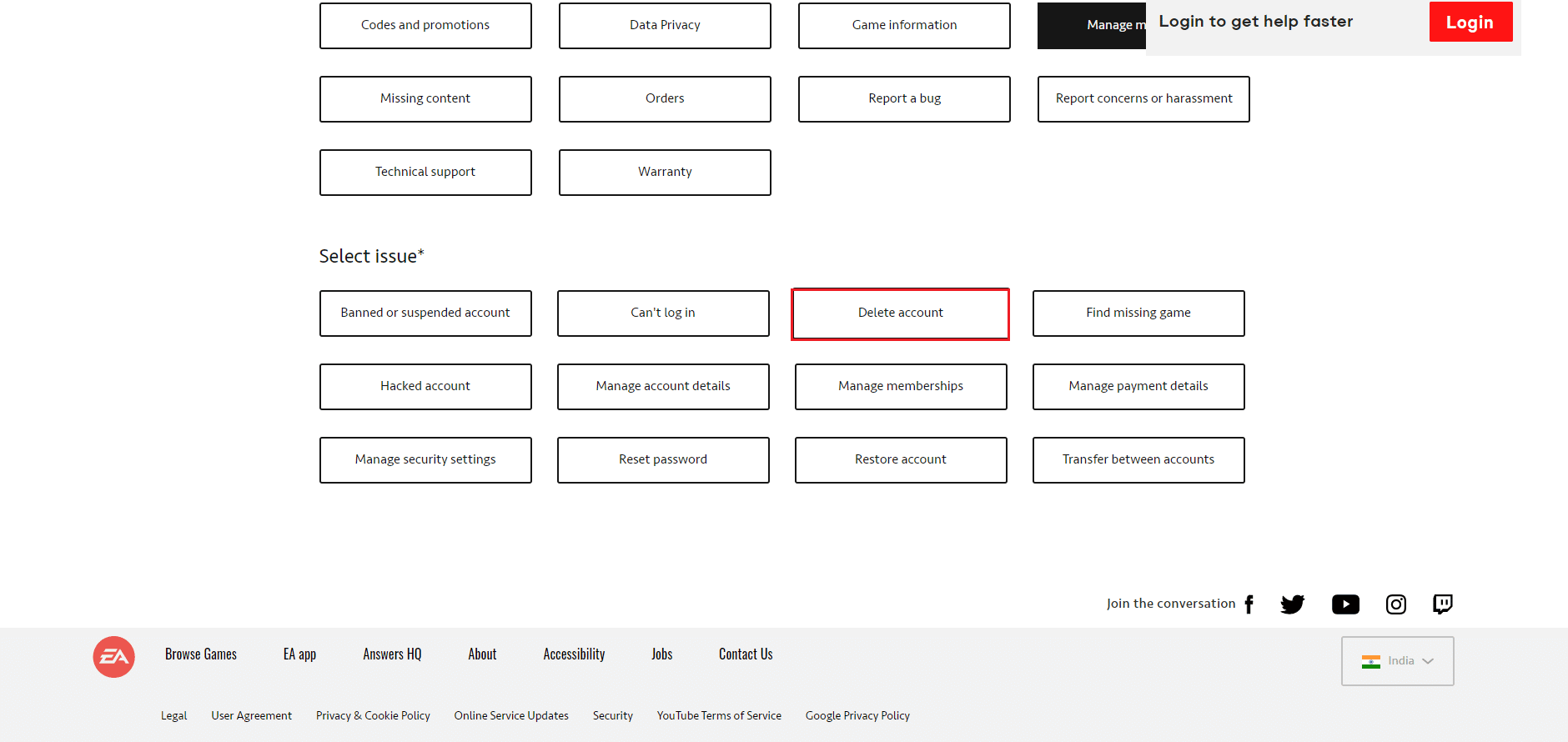This screenshot has height=742, width=1568.
Task: Choose the Technical support topic
Action: (x=425, y=173)
